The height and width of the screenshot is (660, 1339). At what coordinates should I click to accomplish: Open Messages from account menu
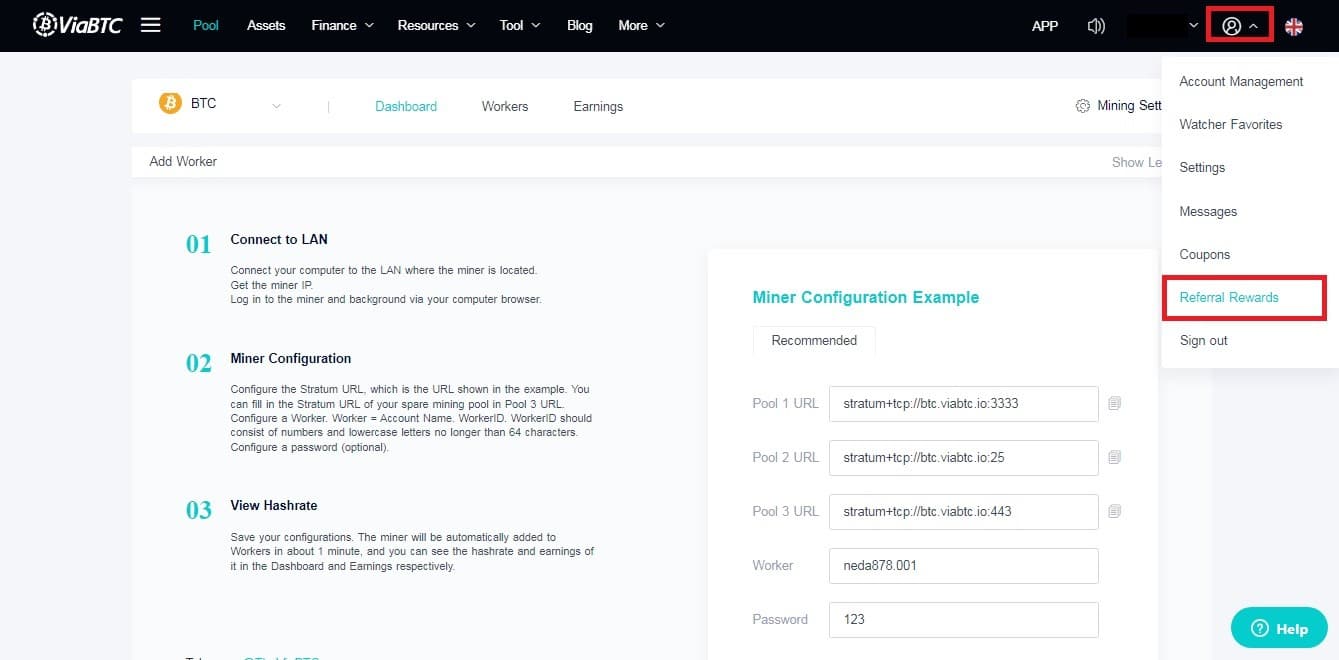(x=1208, y=211)
